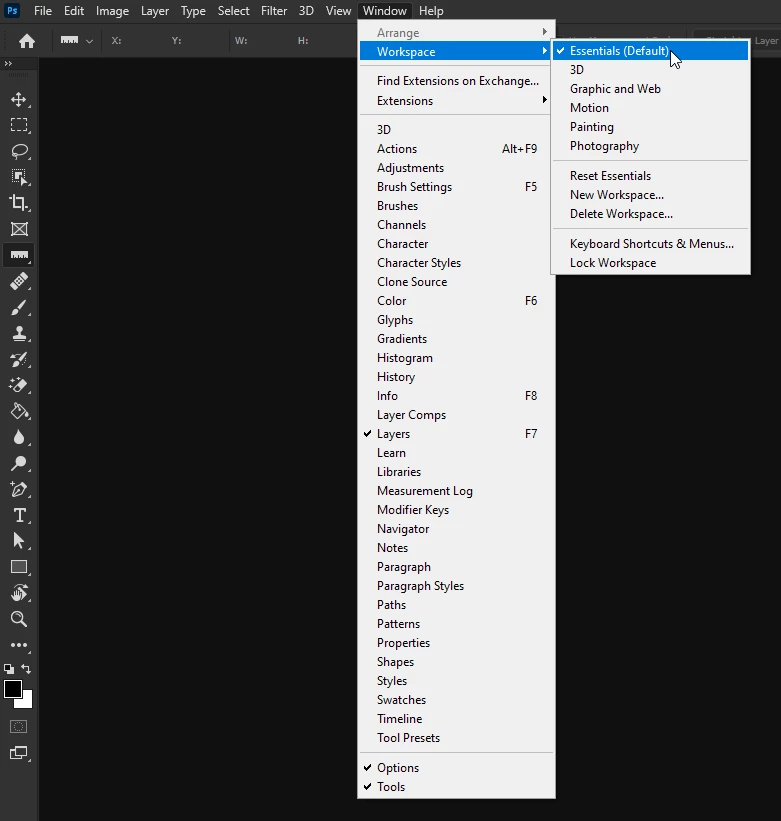Select the Rectangle shape tool
The width and height of the screenshot is (781, 821).
[19, 567]
